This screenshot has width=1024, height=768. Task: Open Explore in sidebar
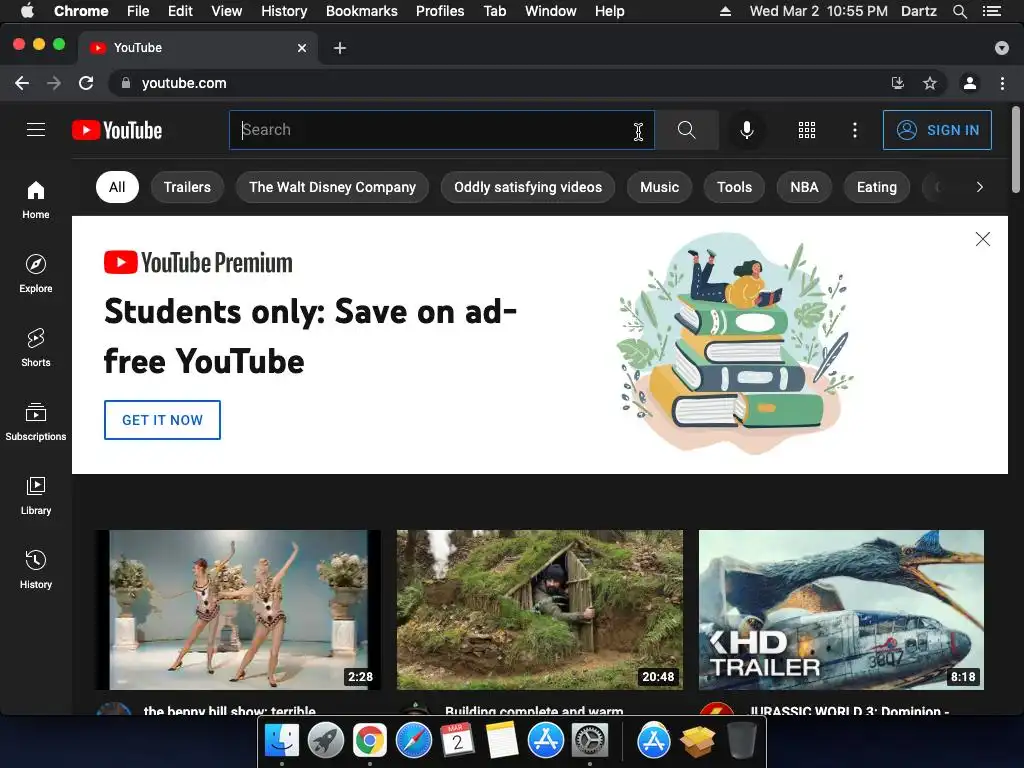click(x=36, y=274)
